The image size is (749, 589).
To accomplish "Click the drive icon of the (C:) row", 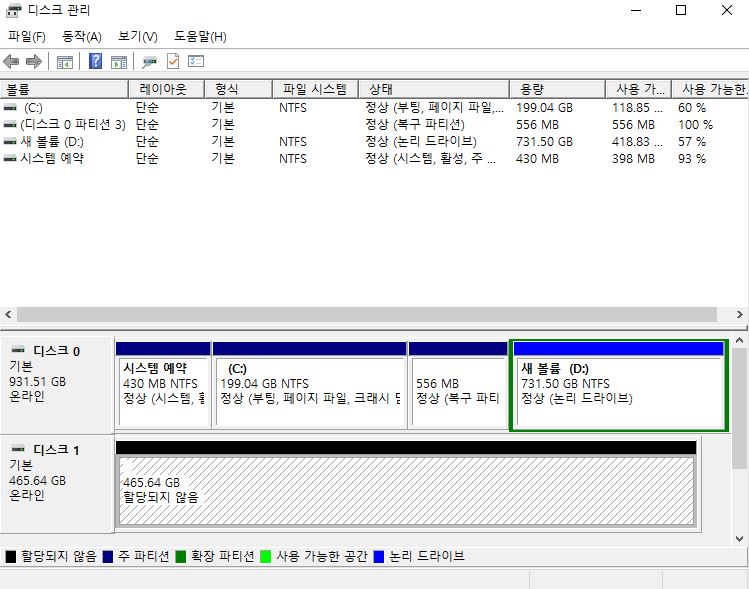I will 10,107.
